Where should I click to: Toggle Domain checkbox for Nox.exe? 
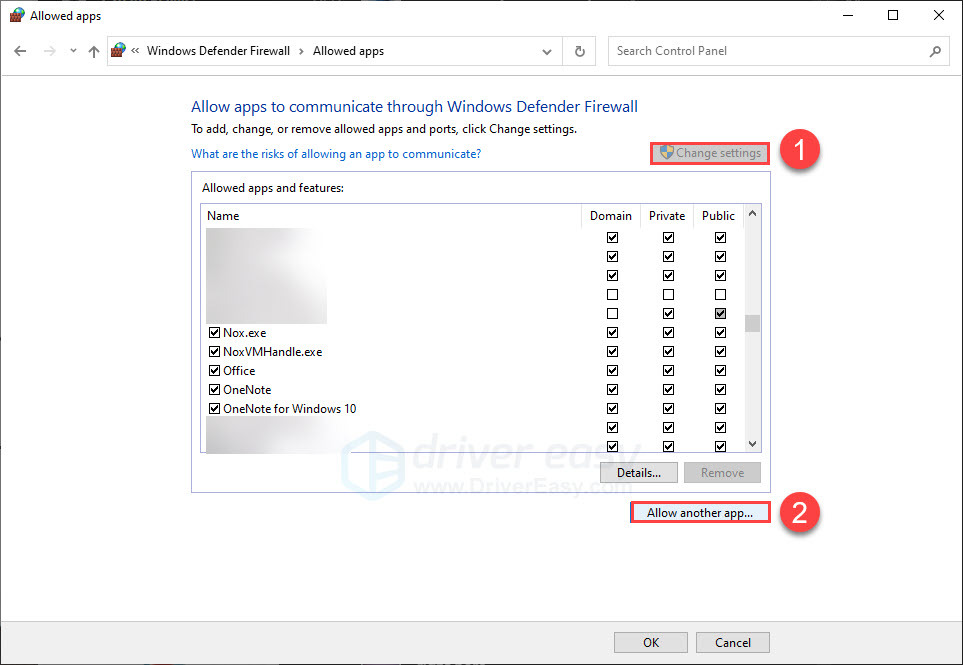point(612,333)
